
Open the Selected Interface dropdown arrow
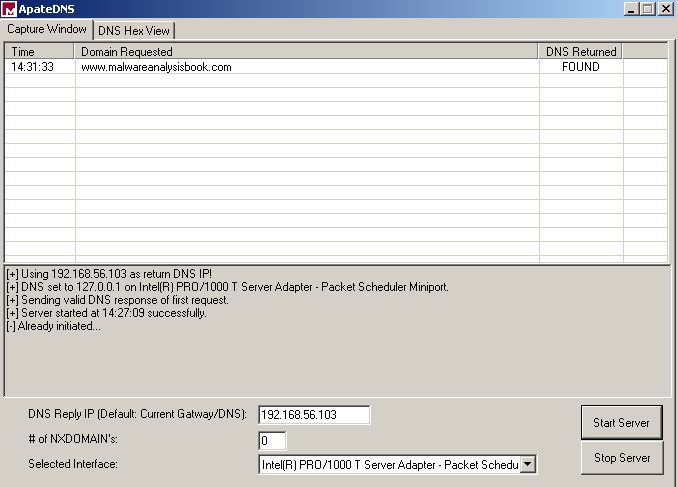pyautogui.click(x=528, y=465)
